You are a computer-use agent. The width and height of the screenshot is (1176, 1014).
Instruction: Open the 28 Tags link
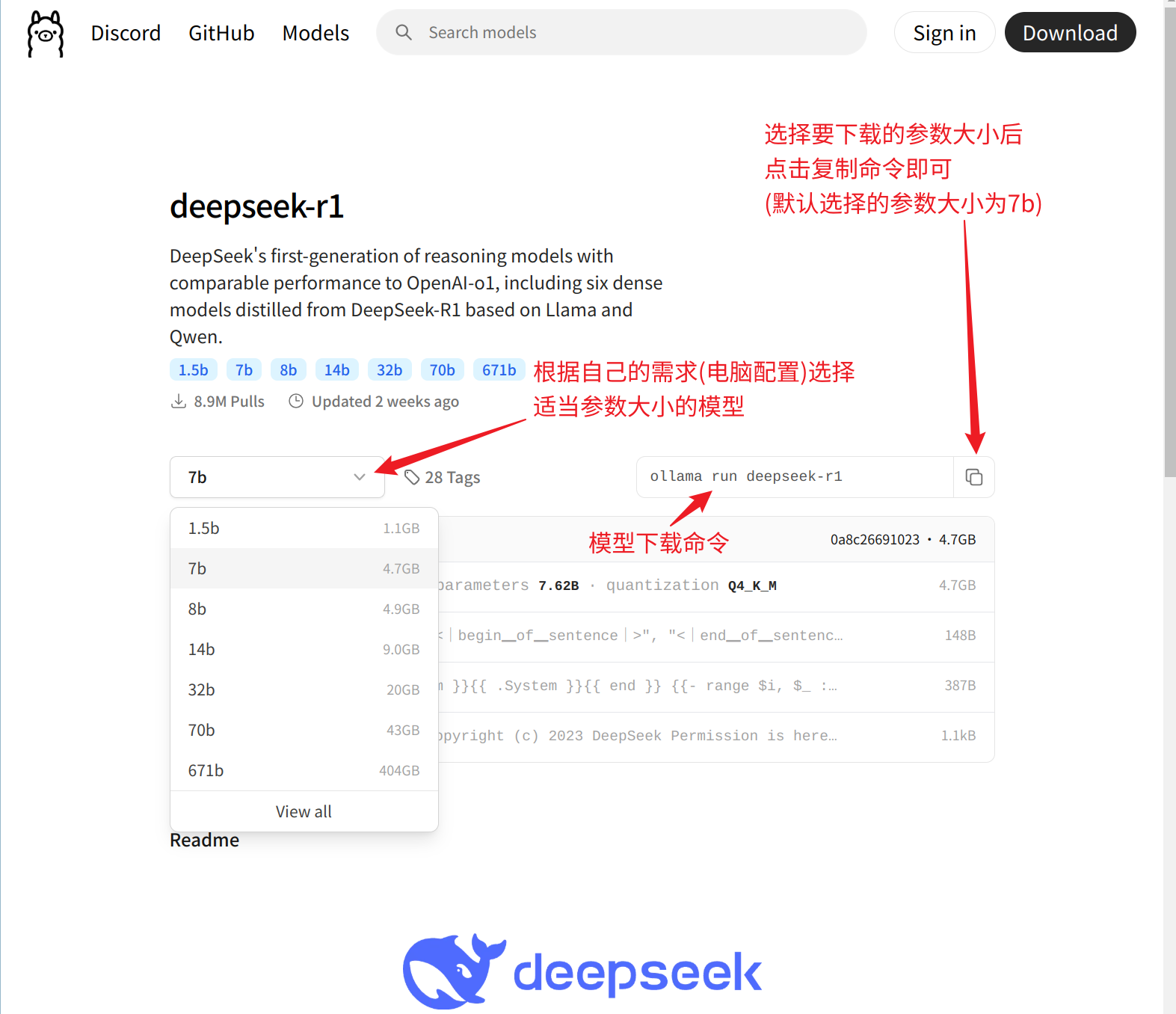pos(443,477)
